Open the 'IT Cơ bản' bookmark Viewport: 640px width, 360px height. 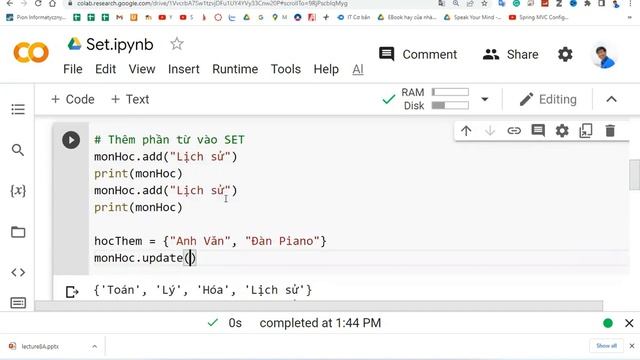coord(353,17)
